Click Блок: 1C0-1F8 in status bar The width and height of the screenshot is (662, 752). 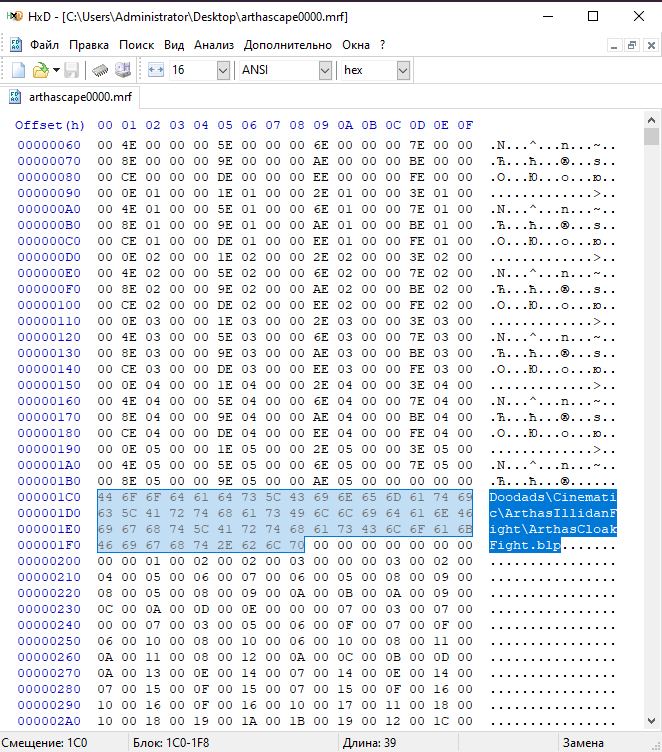[171, 743]
